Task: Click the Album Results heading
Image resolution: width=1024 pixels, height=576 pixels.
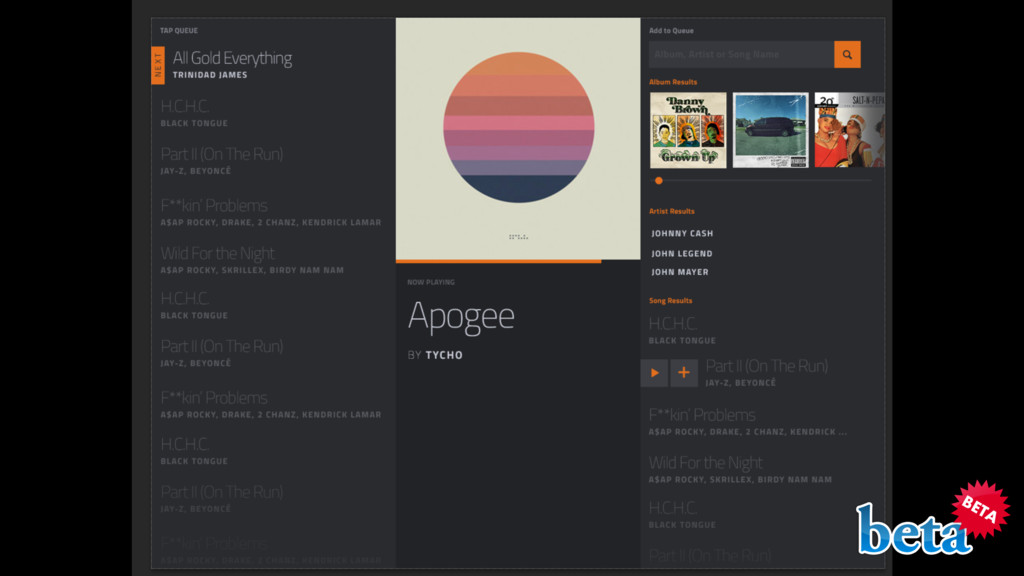Action: 673,82
